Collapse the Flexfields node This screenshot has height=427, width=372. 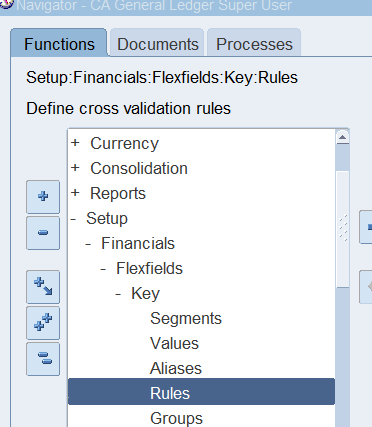point(103,269)
